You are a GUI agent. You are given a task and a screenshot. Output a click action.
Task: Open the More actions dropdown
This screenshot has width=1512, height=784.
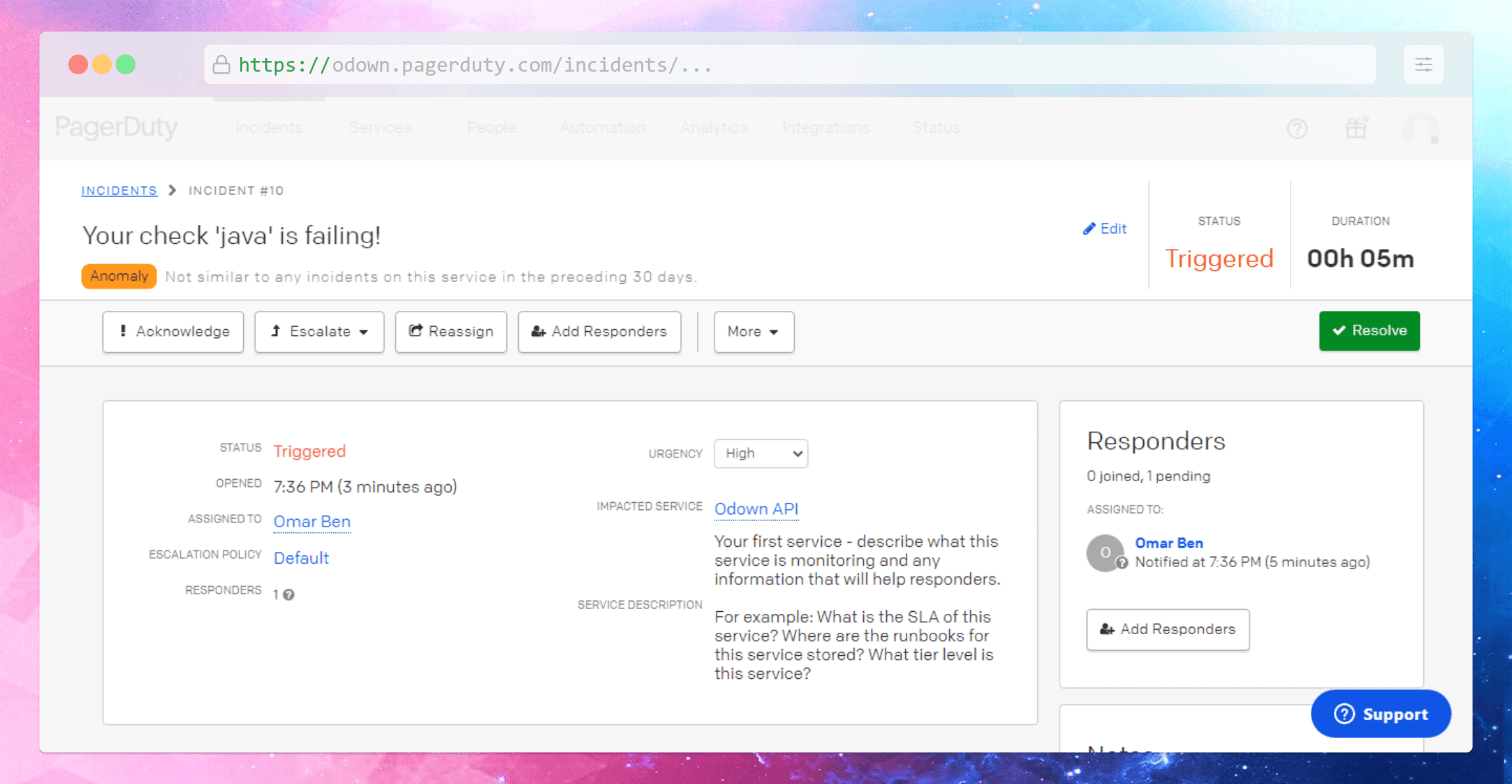753,332
